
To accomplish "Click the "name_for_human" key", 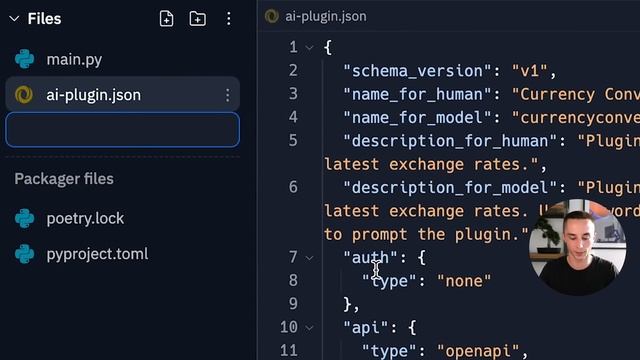I will click(x=417, y=95).
